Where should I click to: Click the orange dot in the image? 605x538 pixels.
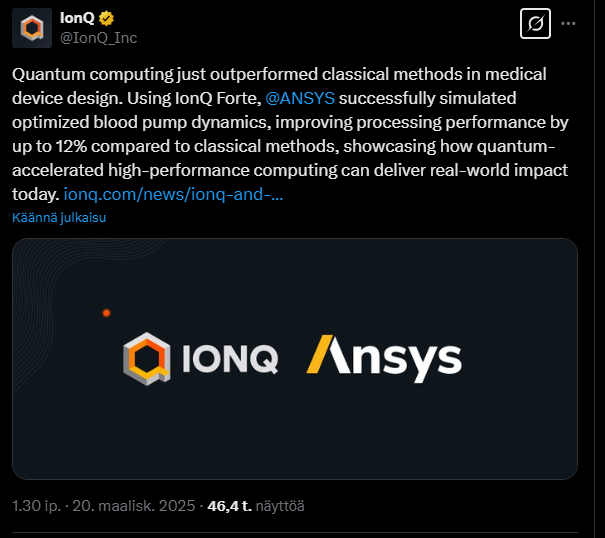click(x=106, y=313)
